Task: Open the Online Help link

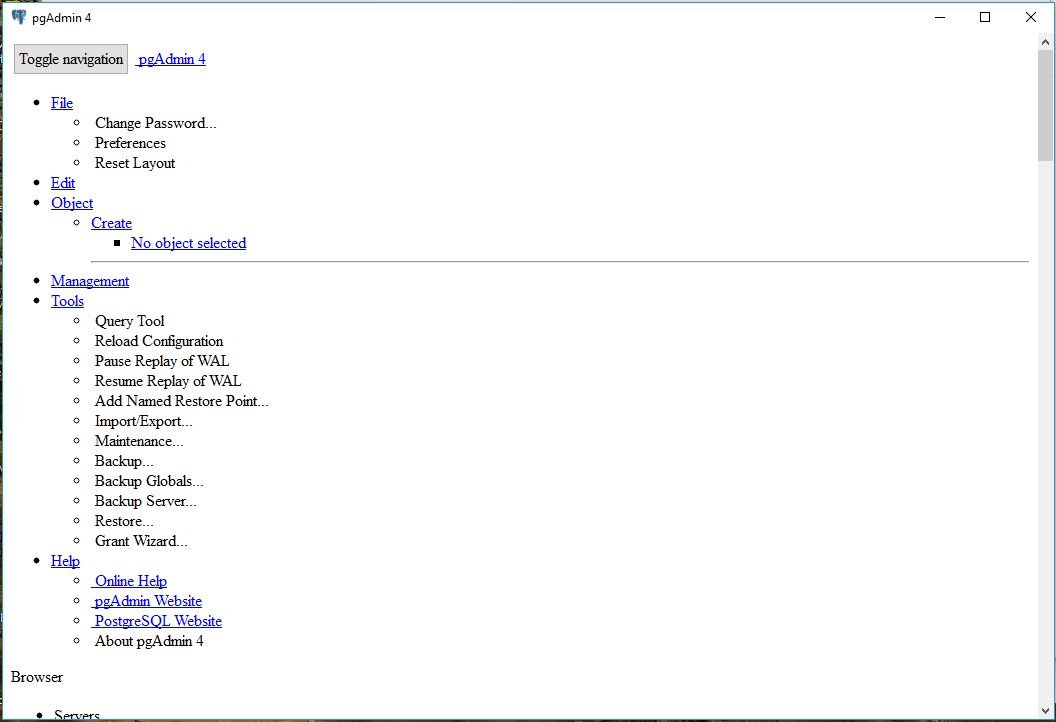Action: pyautogui.click(x=130, y=581)
